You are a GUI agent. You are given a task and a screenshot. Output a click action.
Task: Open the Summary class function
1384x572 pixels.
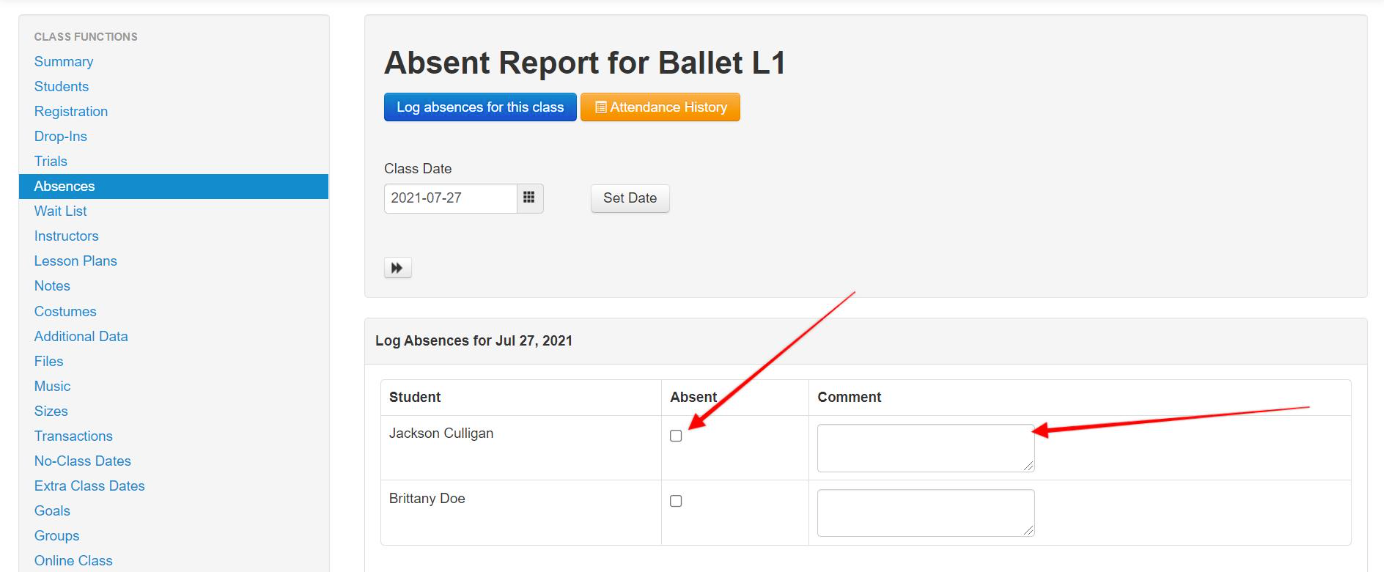click(64, 62)
